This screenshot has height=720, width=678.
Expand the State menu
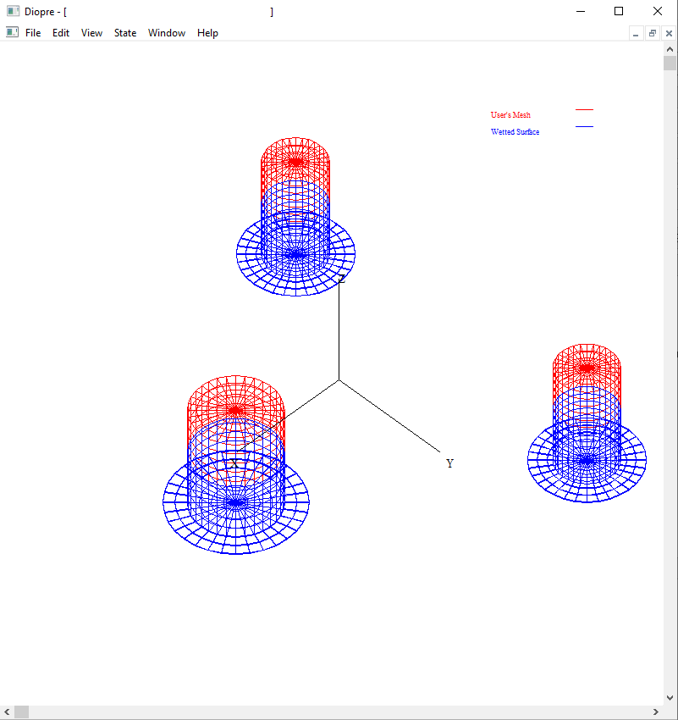(x=125, y=33)
